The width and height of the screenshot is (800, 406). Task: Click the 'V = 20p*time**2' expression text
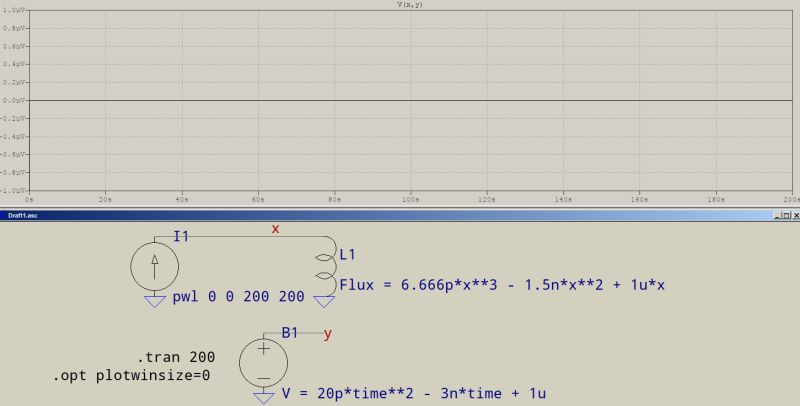[x=414, y=394]
